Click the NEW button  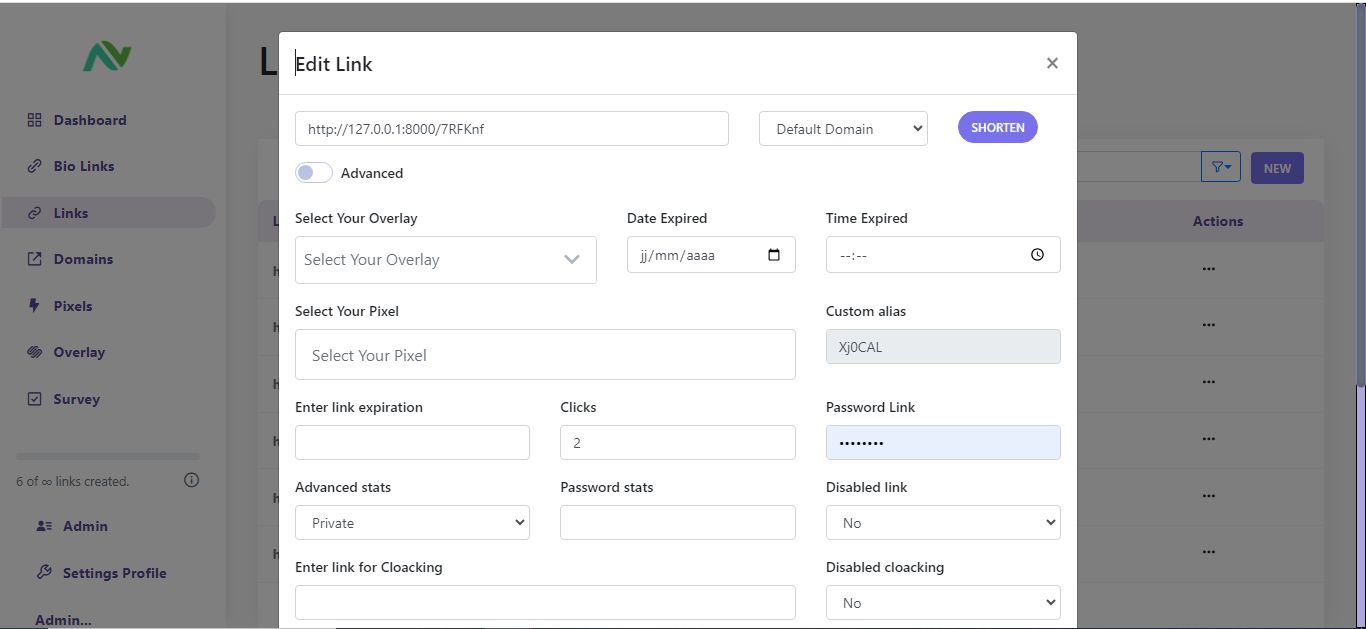coord(1277,168)
